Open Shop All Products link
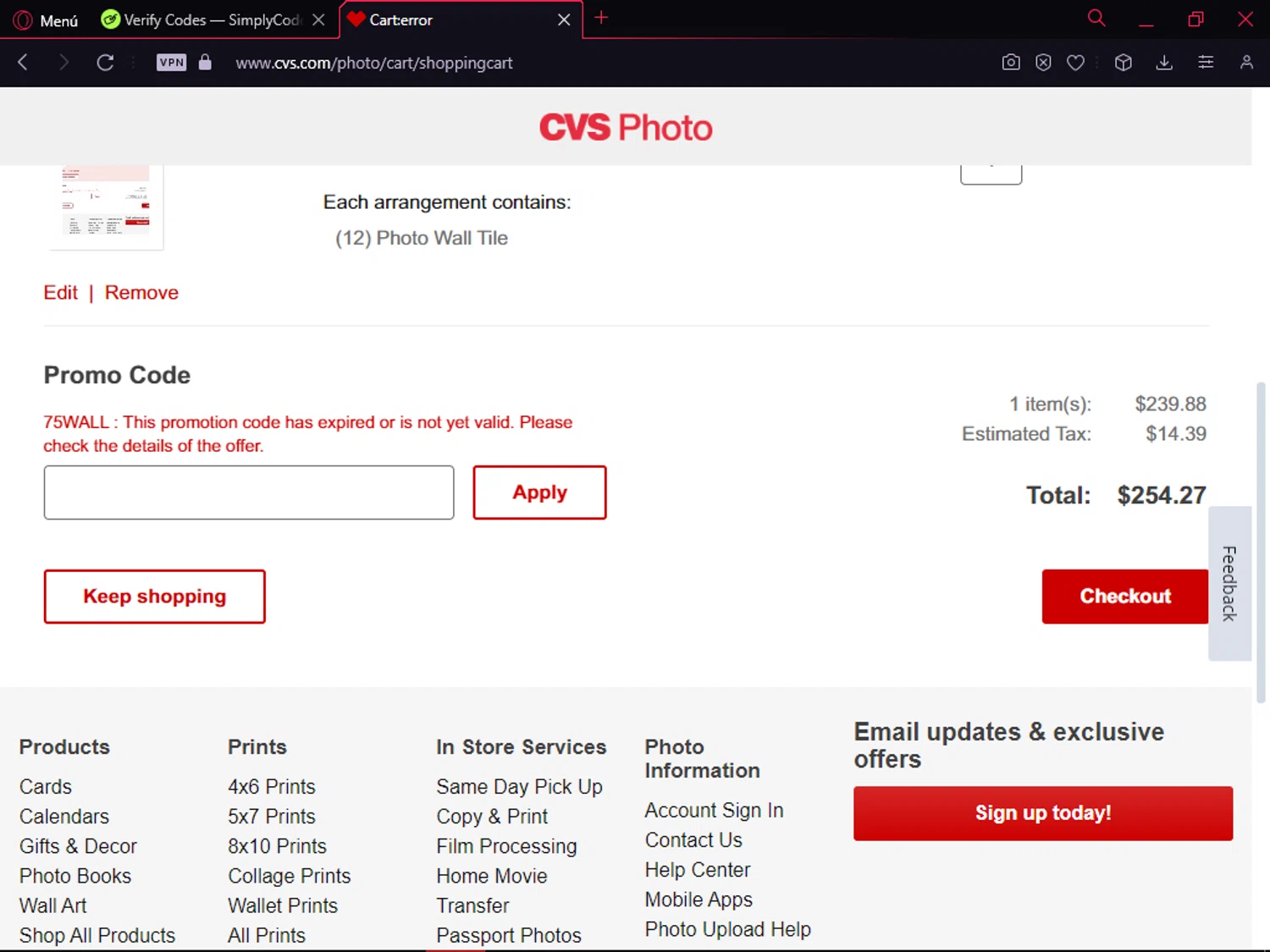Viewport: 1270px width, 952px height. (x=97, y=935)
